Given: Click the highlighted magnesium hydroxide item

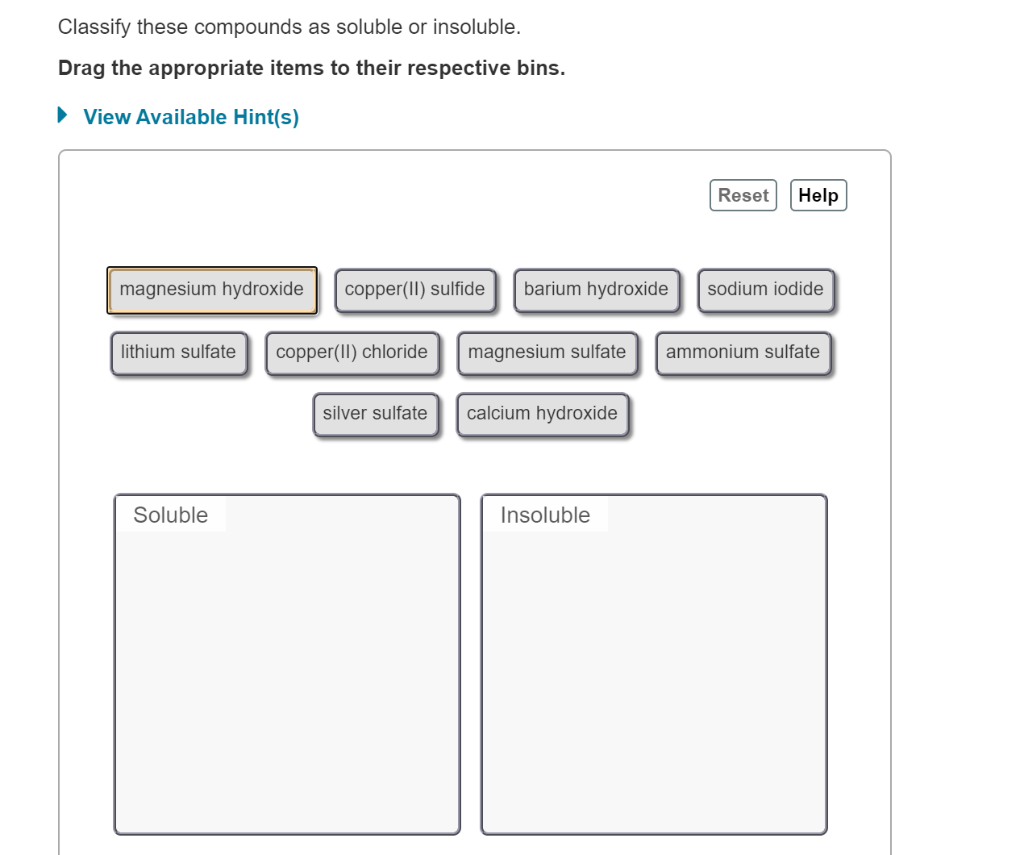Looking at the screenshot, I should [x=213, y=290].
